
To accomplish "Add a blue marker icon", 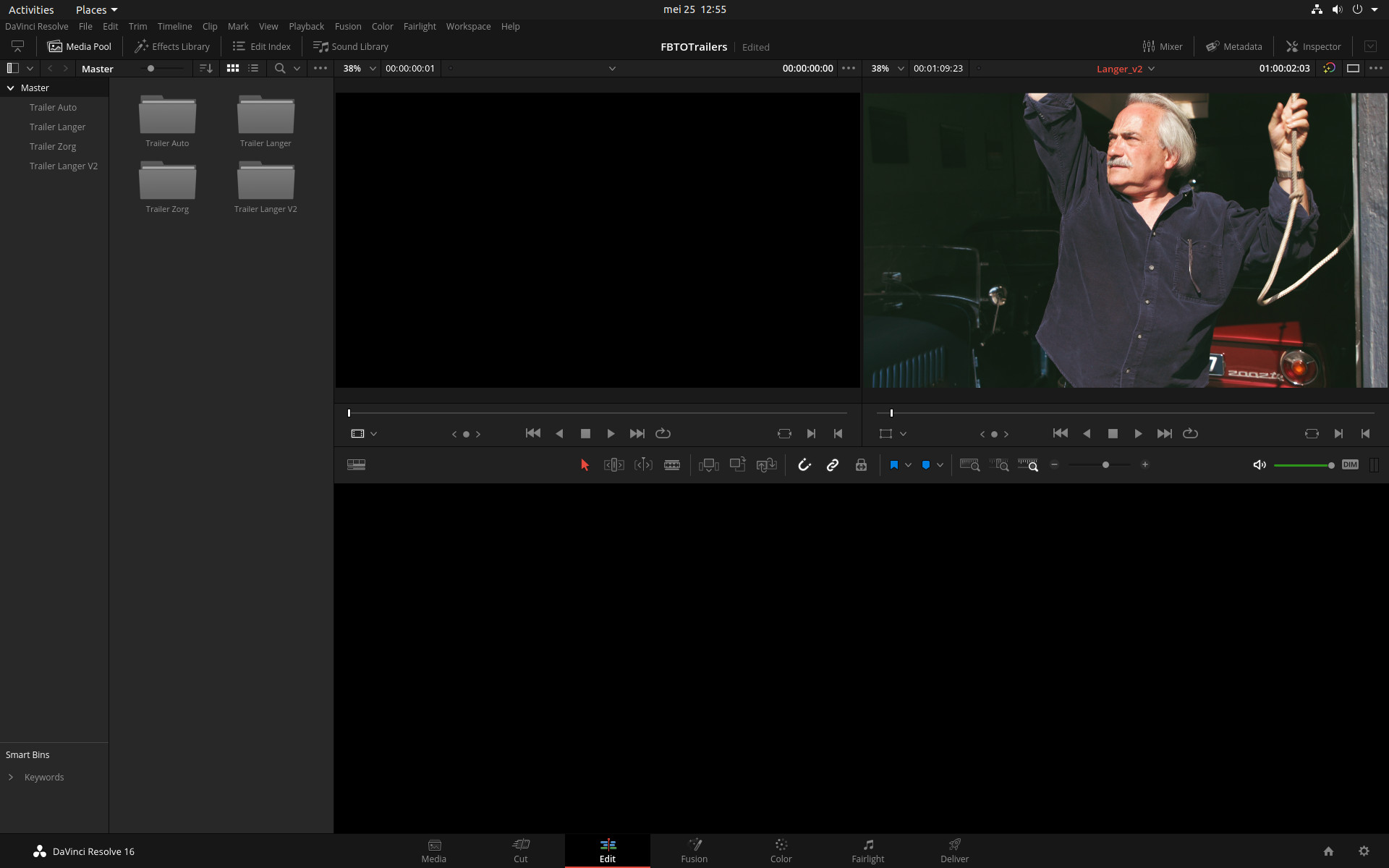I will point(926,465).
